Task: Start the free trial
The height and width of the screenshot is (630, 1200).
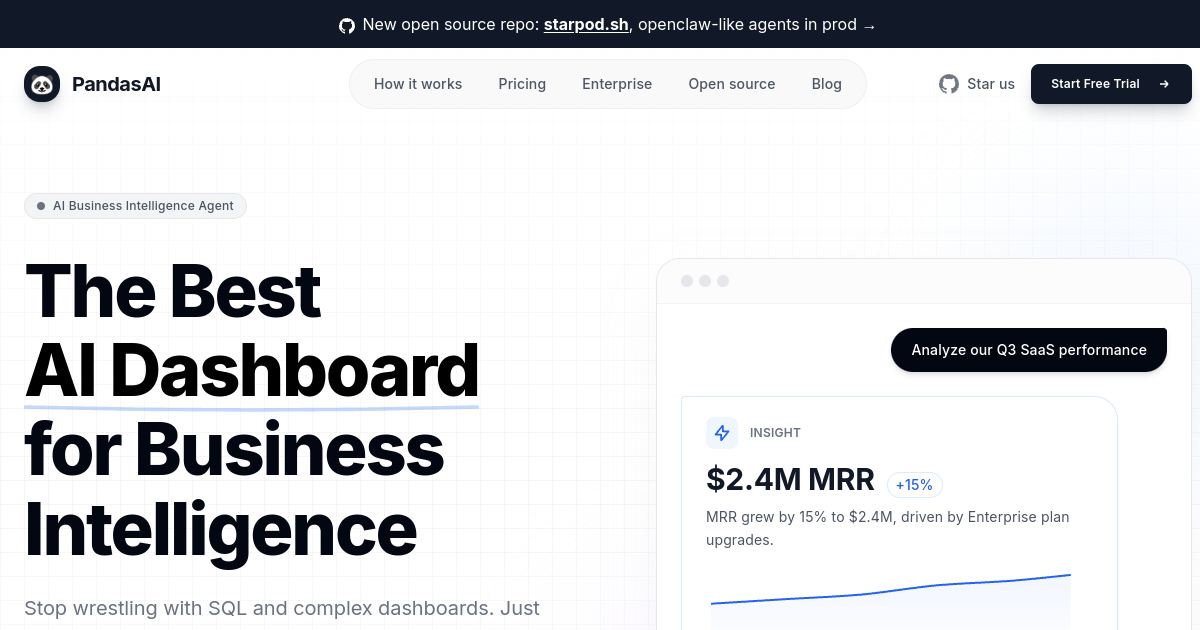Action: [1111, 84]
